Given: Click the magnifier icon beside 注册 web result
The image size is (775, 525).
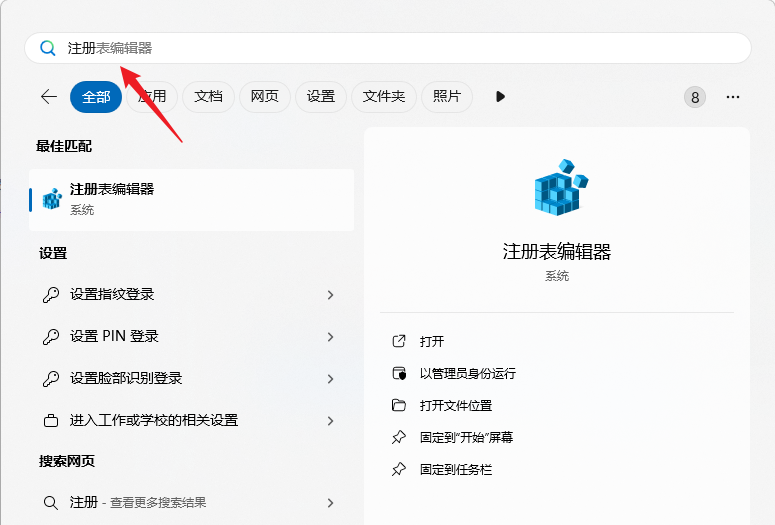Looking at the screenshot, I should 51,503.
